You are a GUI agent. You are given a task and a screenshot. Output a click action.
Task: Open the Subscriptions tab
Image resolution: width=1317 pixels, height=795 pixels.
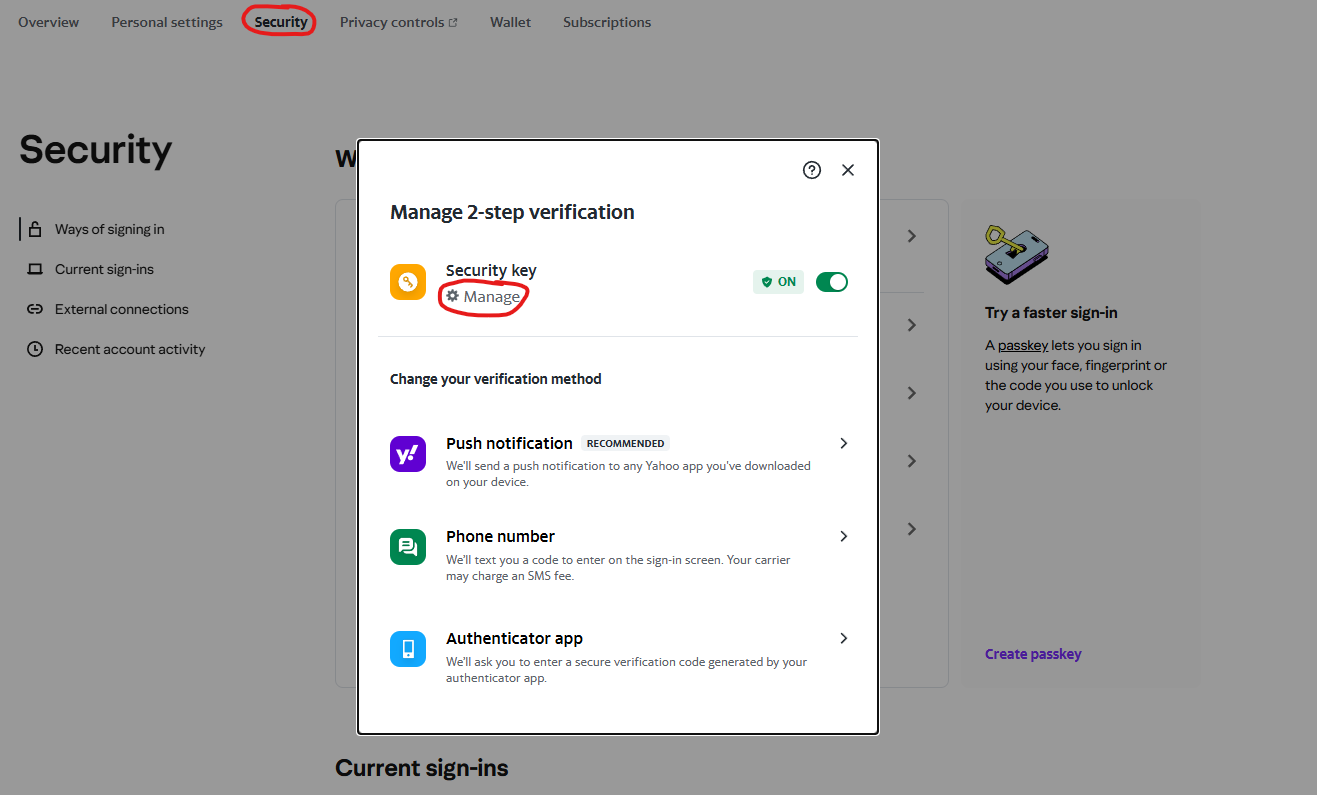pos(607,22)
